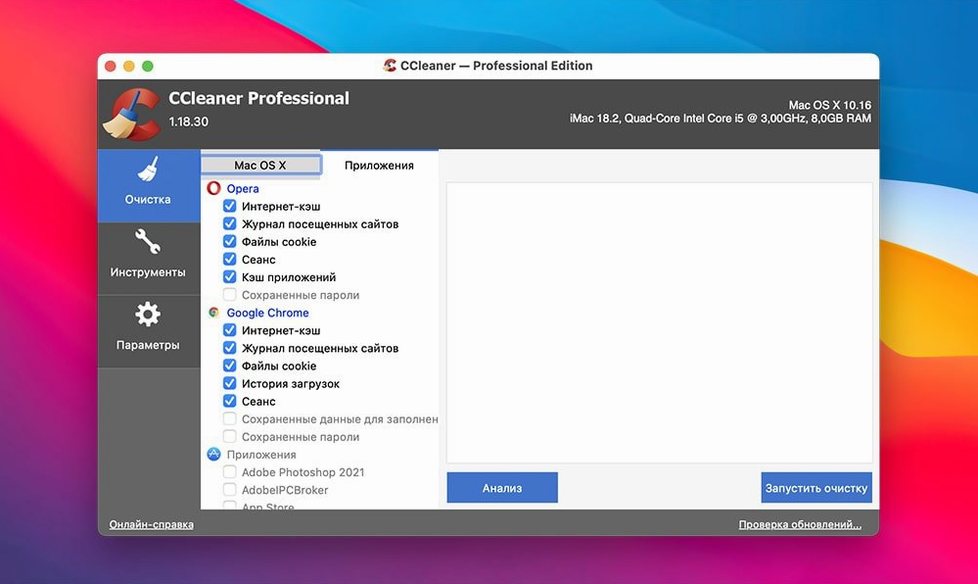This screenshot has width=978, height=584.
Task: Uncheck Opera Интернет-кэш checkbox
Action: click(230, 206)
